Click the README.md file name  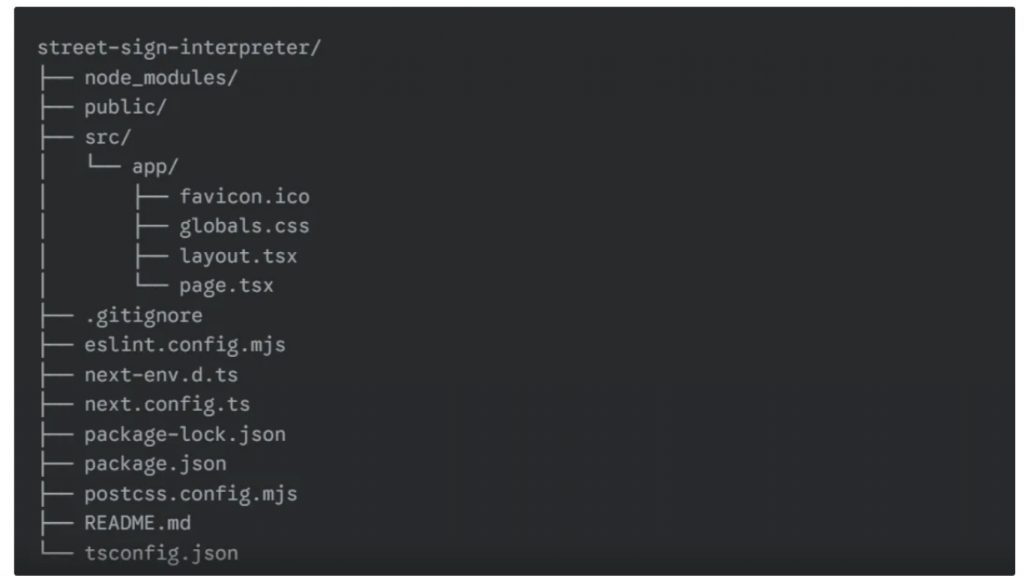(137, 523)
